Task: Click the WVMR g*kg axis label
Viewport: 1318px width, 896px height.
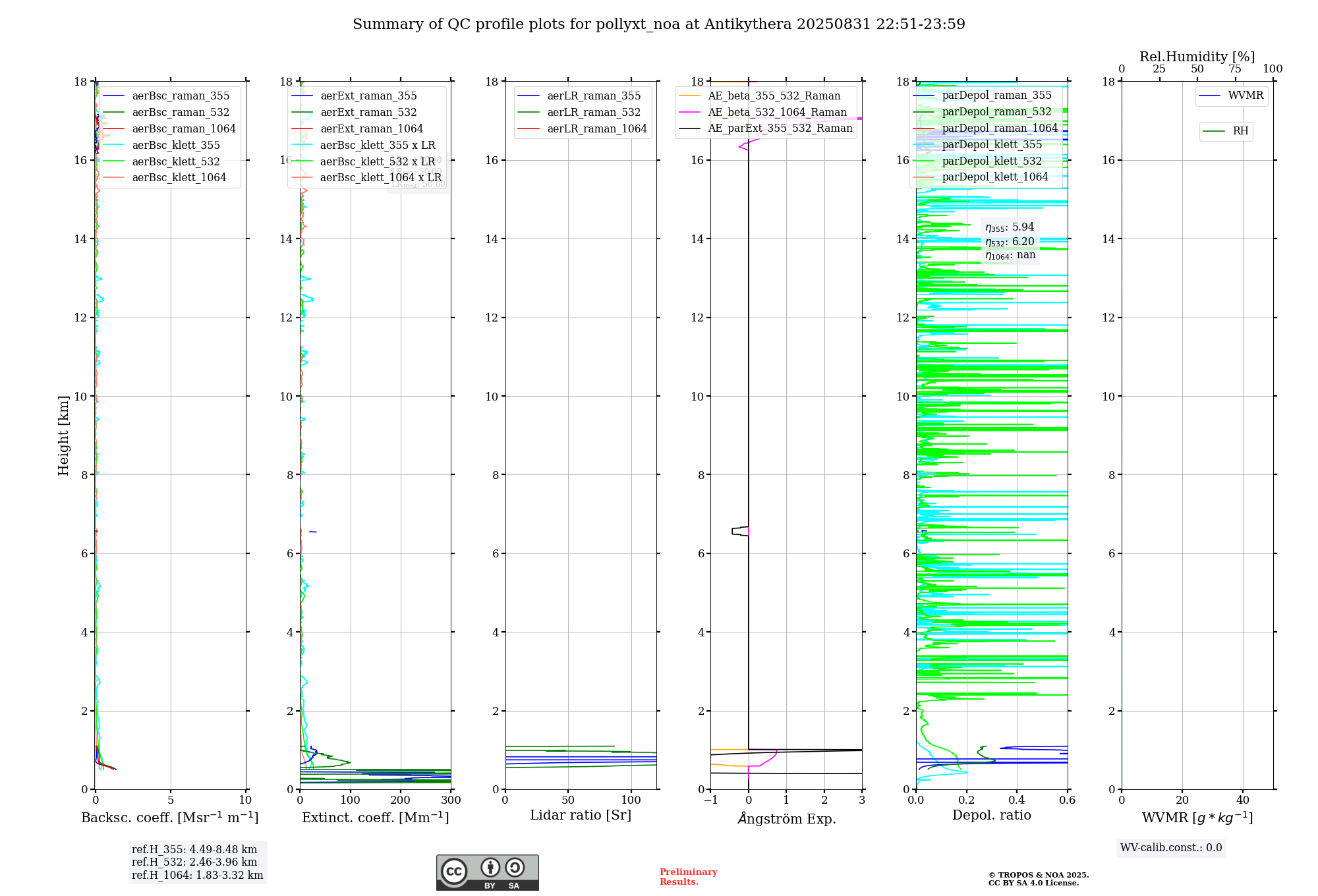Action: click(x=1197, y=818)
